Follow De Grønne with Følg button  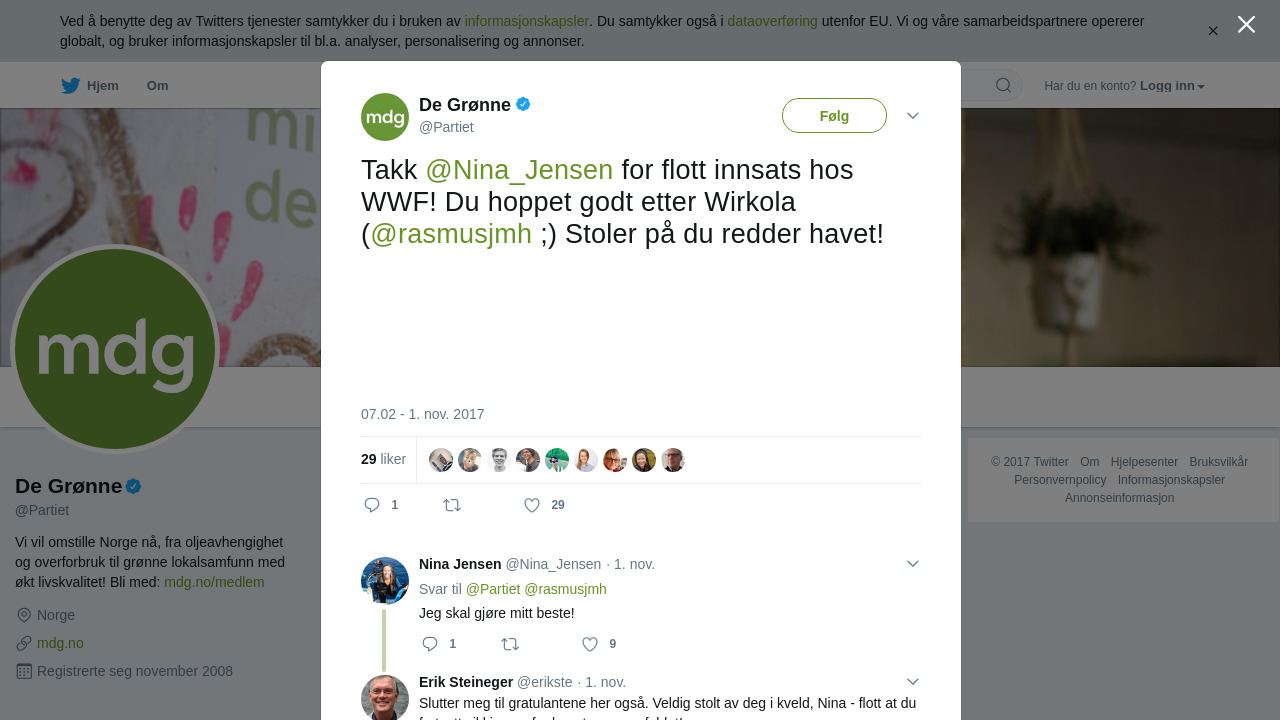click(x=834, y=116)
